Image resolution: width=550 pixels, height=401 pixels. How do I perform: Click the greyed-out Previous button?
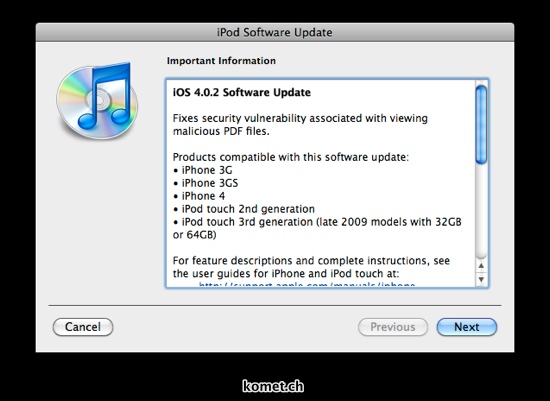pos(393,327)
